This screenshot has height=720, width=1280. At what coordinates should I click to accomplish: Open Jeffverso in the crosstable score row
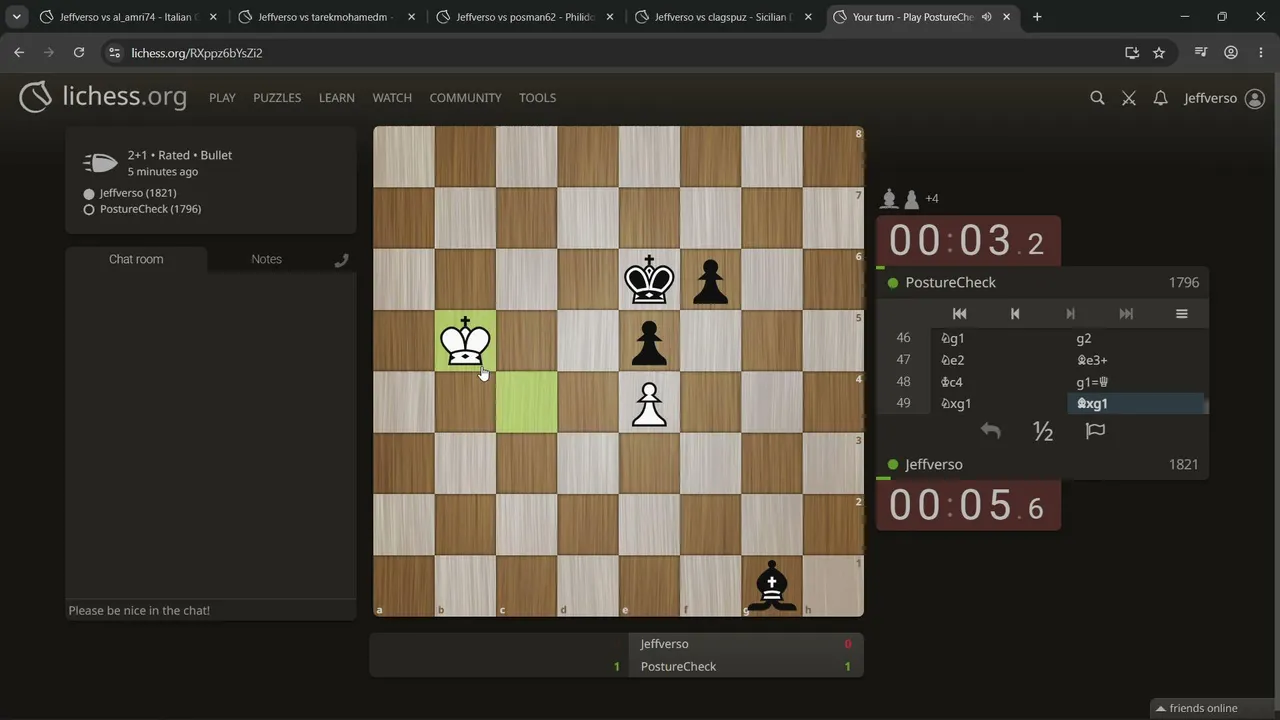[x=664, y=644]
